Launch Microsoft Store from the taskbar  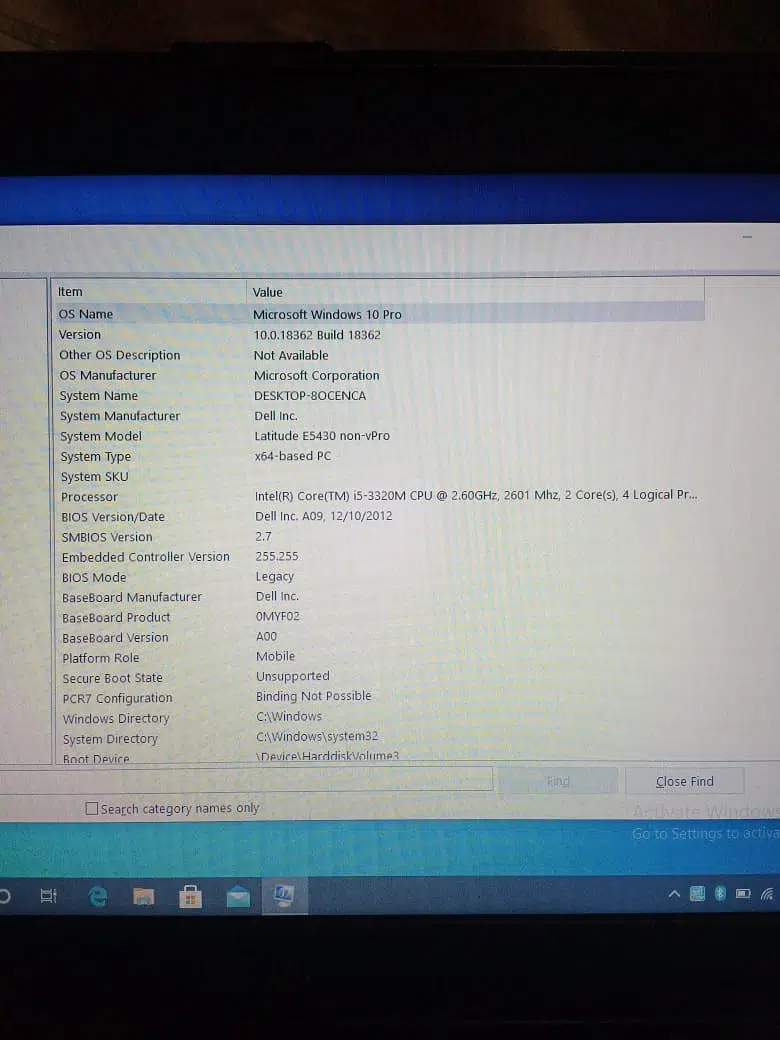point(190,897)
